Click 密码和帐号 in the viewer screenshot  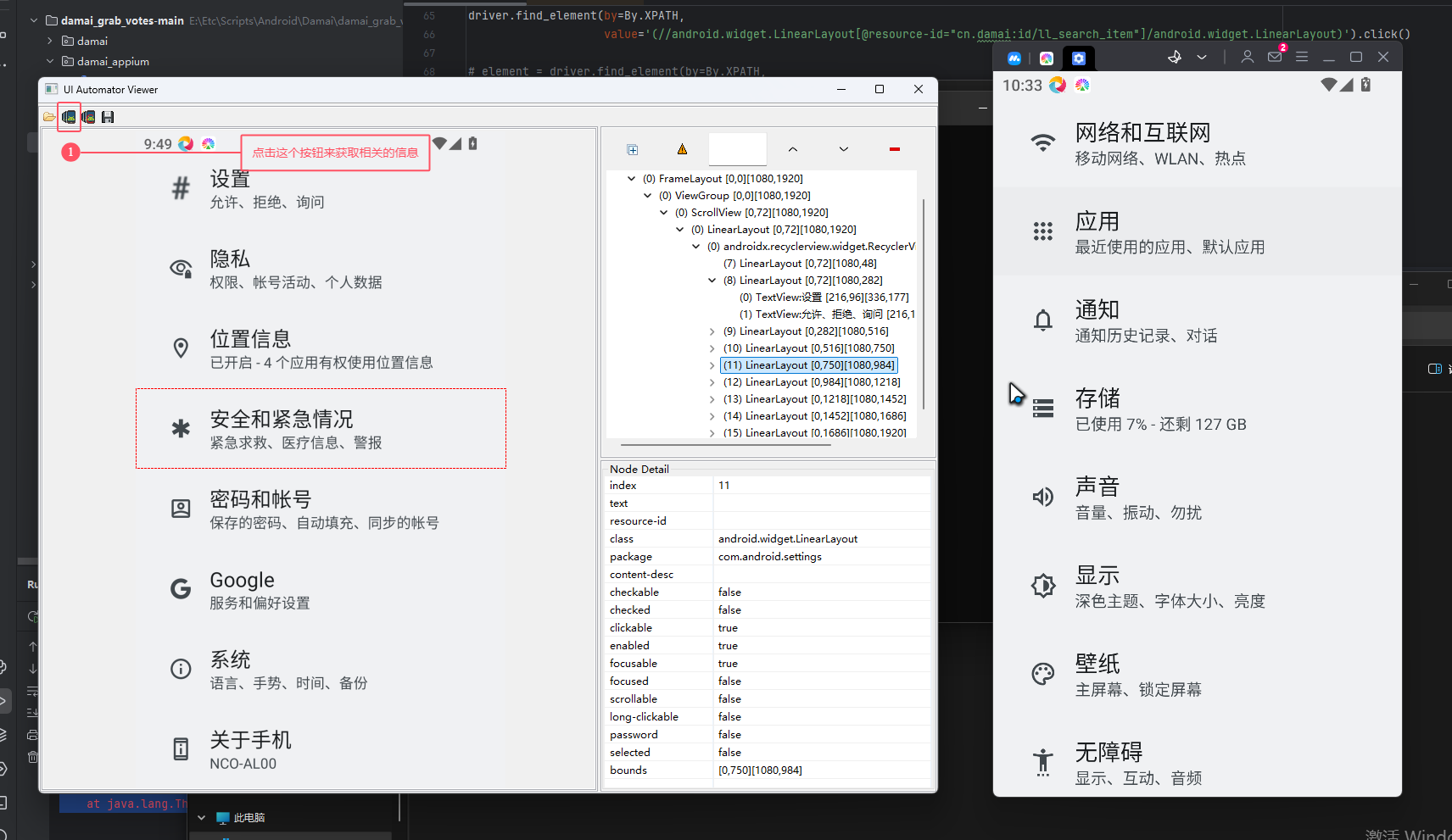(x=321, y=509)
